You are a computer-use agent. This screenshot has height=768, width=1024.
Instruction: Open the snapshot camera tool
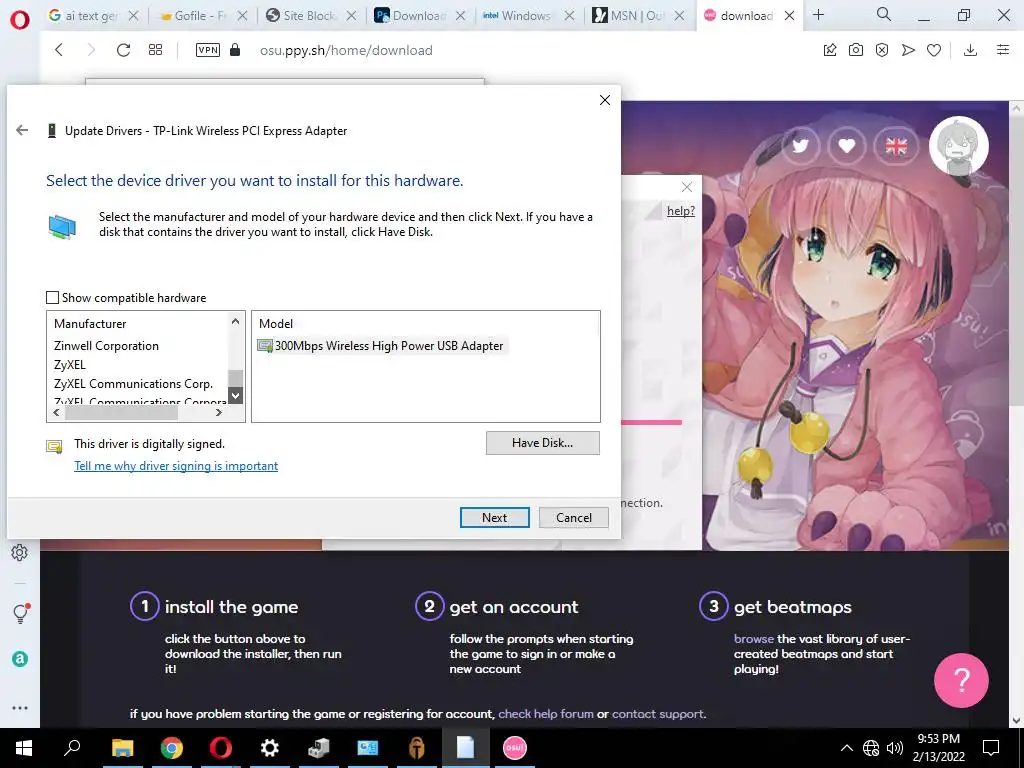[x=856, y=50]
